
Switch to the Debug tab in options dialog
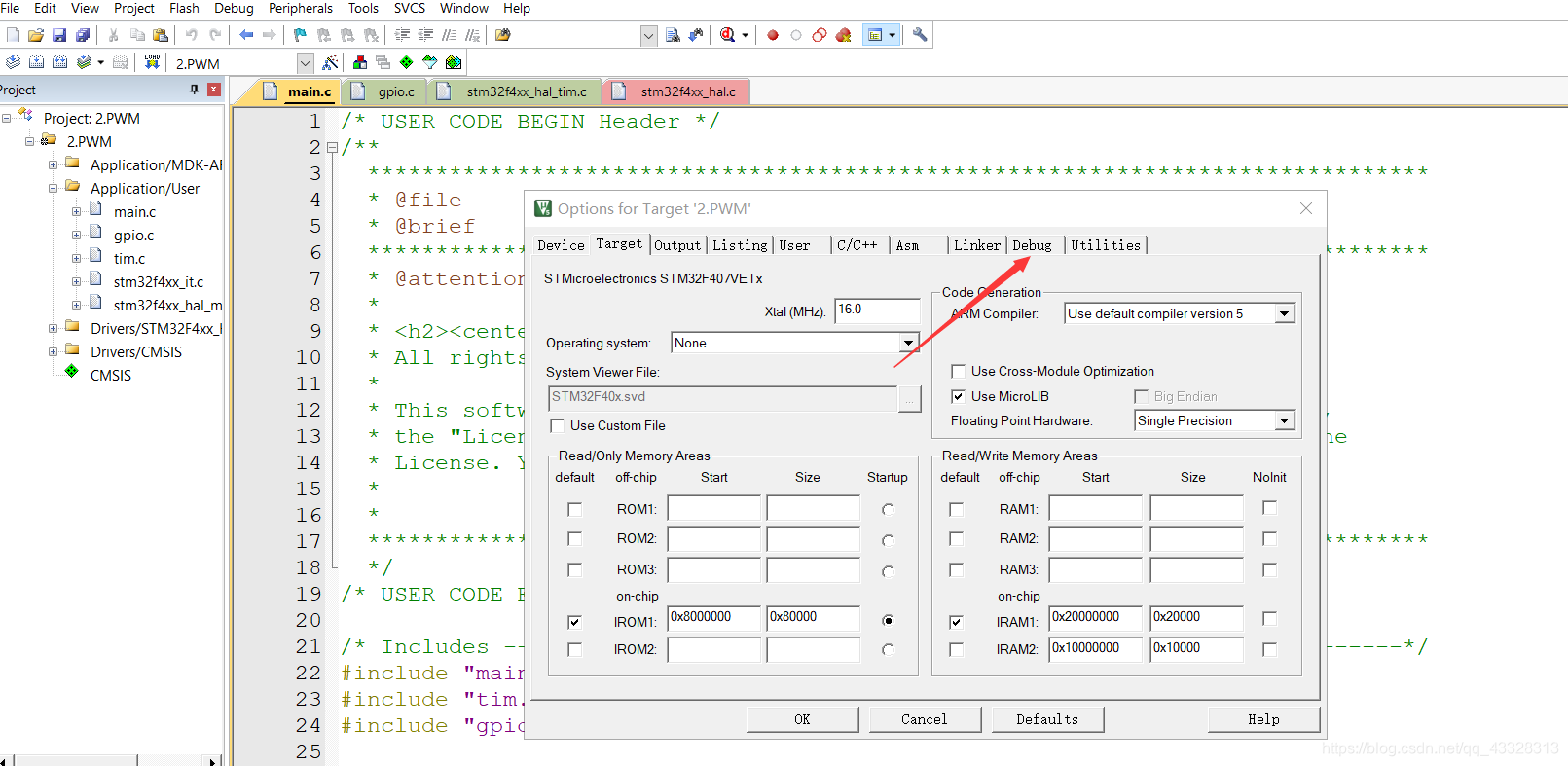(1032, 245)
